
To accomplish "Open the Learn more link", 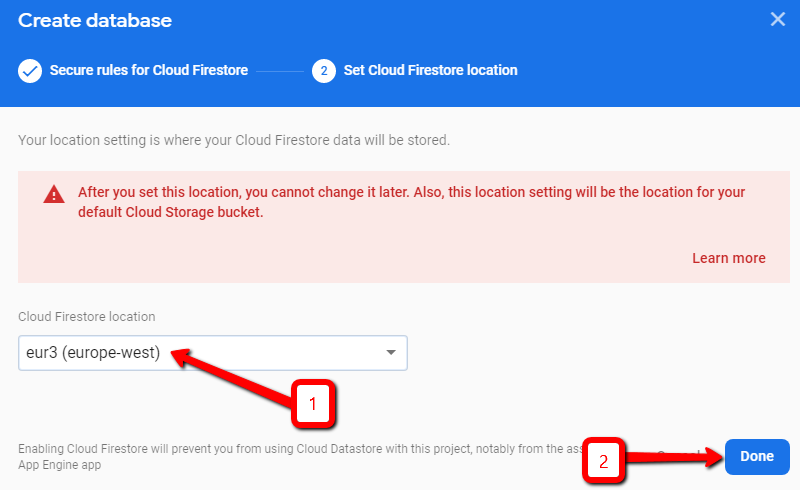I will [x=728, y=258].
